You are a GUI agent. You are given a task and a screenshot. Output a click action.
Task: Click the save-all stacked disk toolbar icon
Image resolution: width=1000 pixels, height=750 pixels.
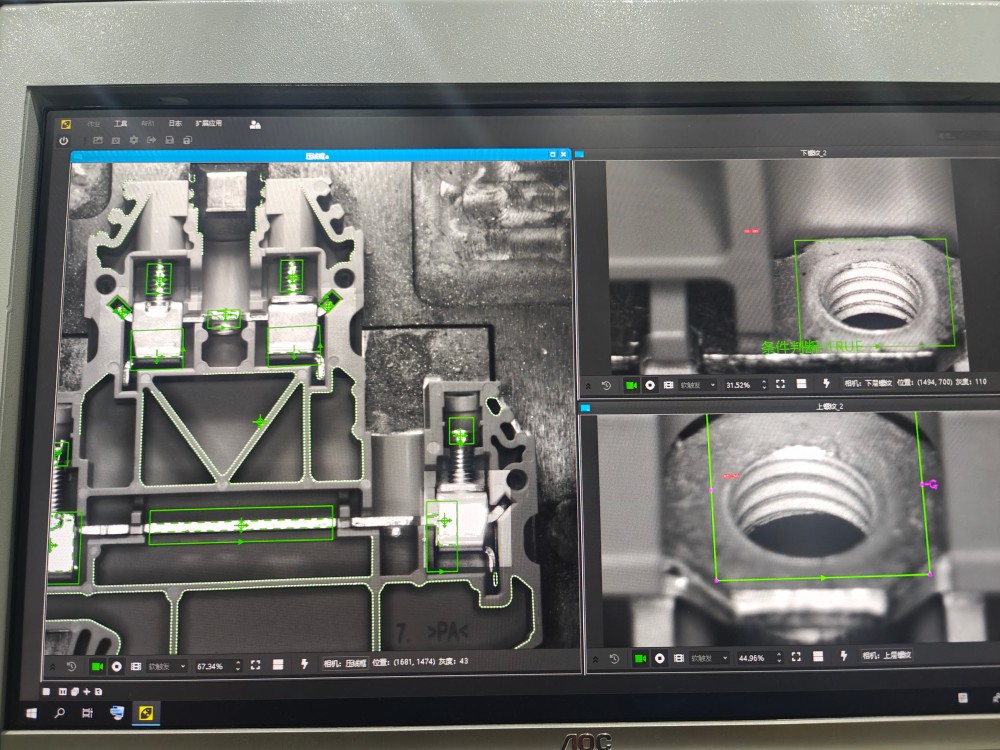point(188,140)
